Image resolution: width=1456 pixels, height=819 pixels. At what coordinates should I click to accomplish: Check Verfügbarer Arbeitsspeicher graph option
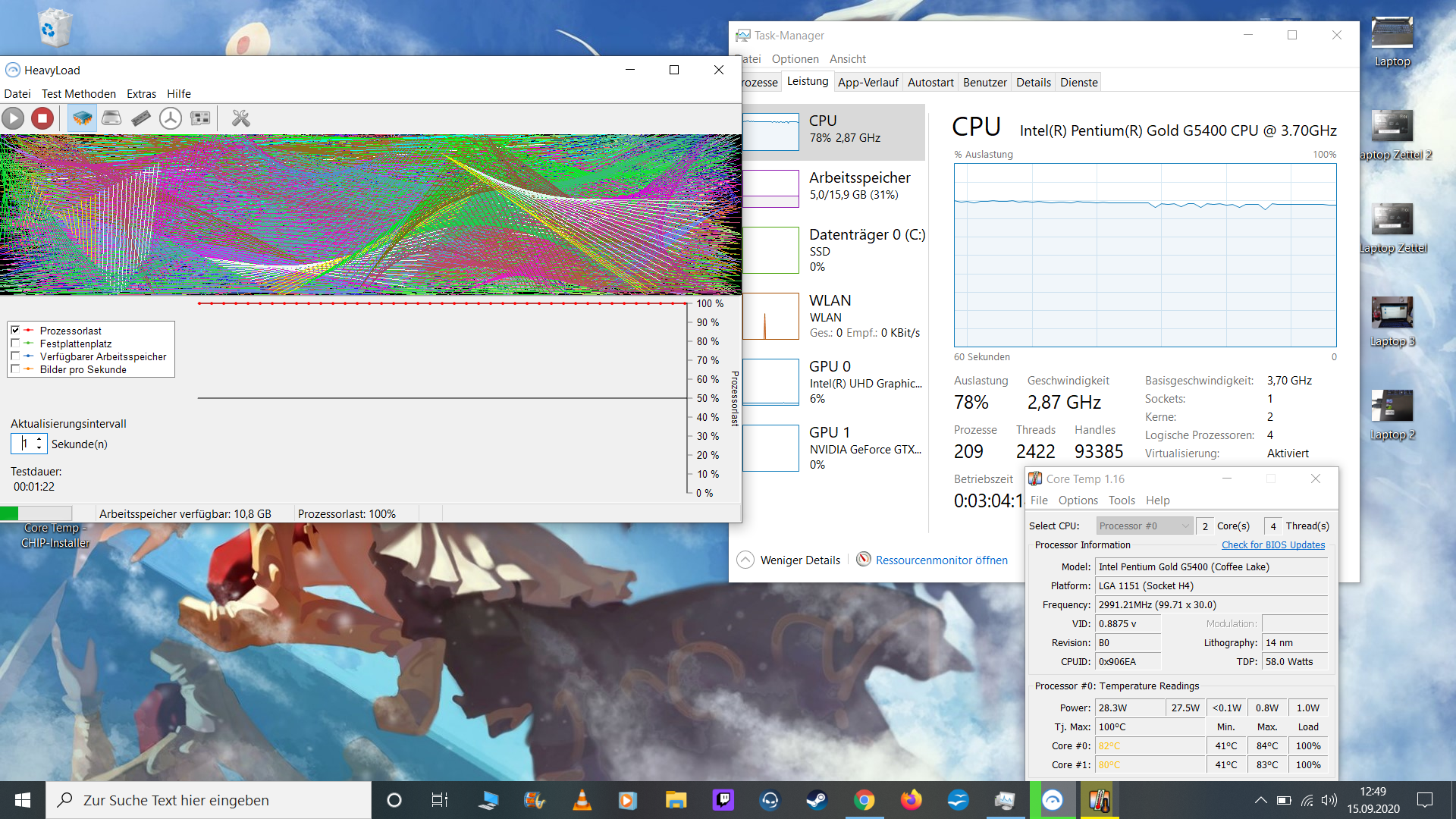[15, 356]
